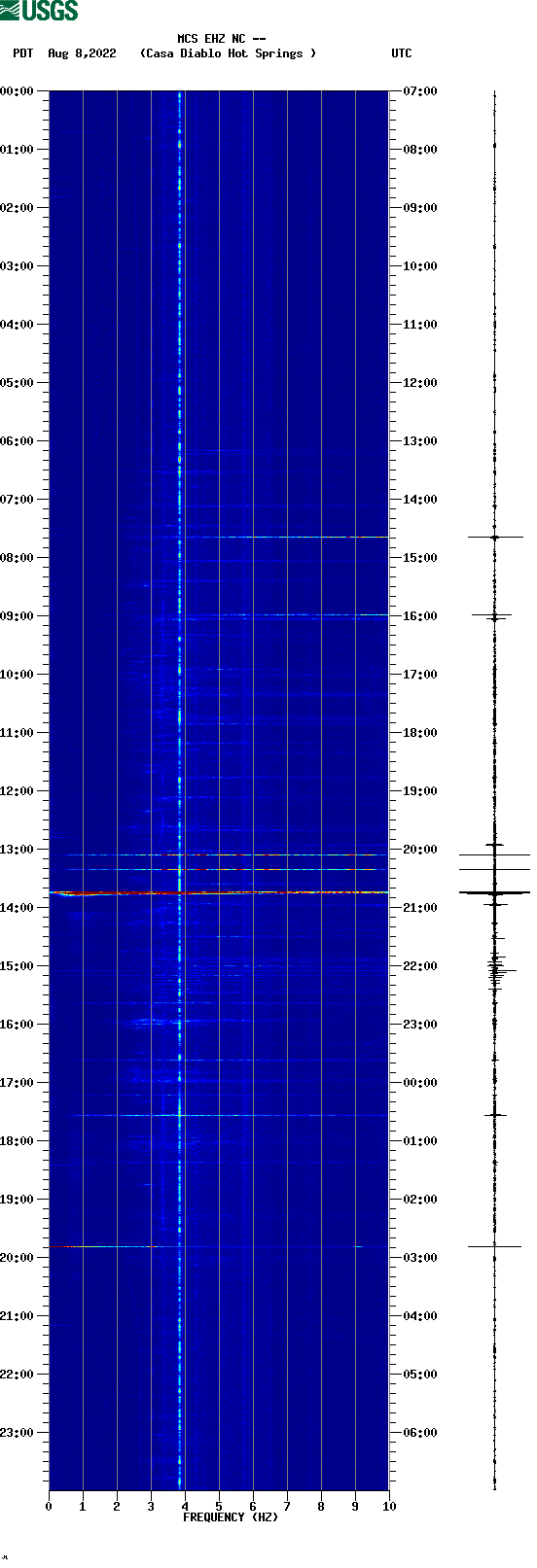Click the PDT time label '04:00'
Image resolution: width=537 pixels, height=1568 pixels.
coord(18,325)
